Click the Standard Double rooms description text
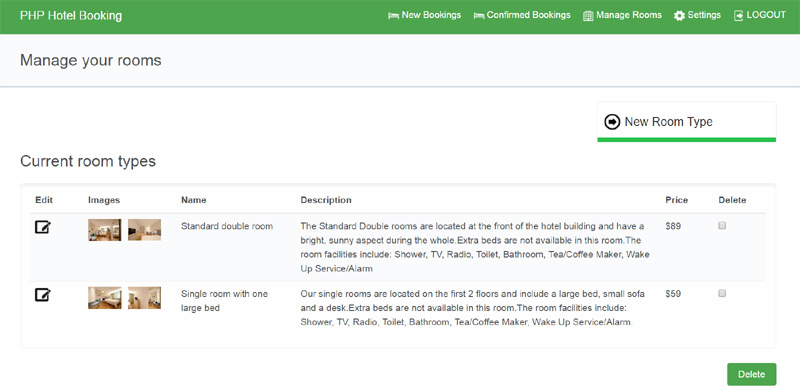800x386 pixels. (475, 247)
